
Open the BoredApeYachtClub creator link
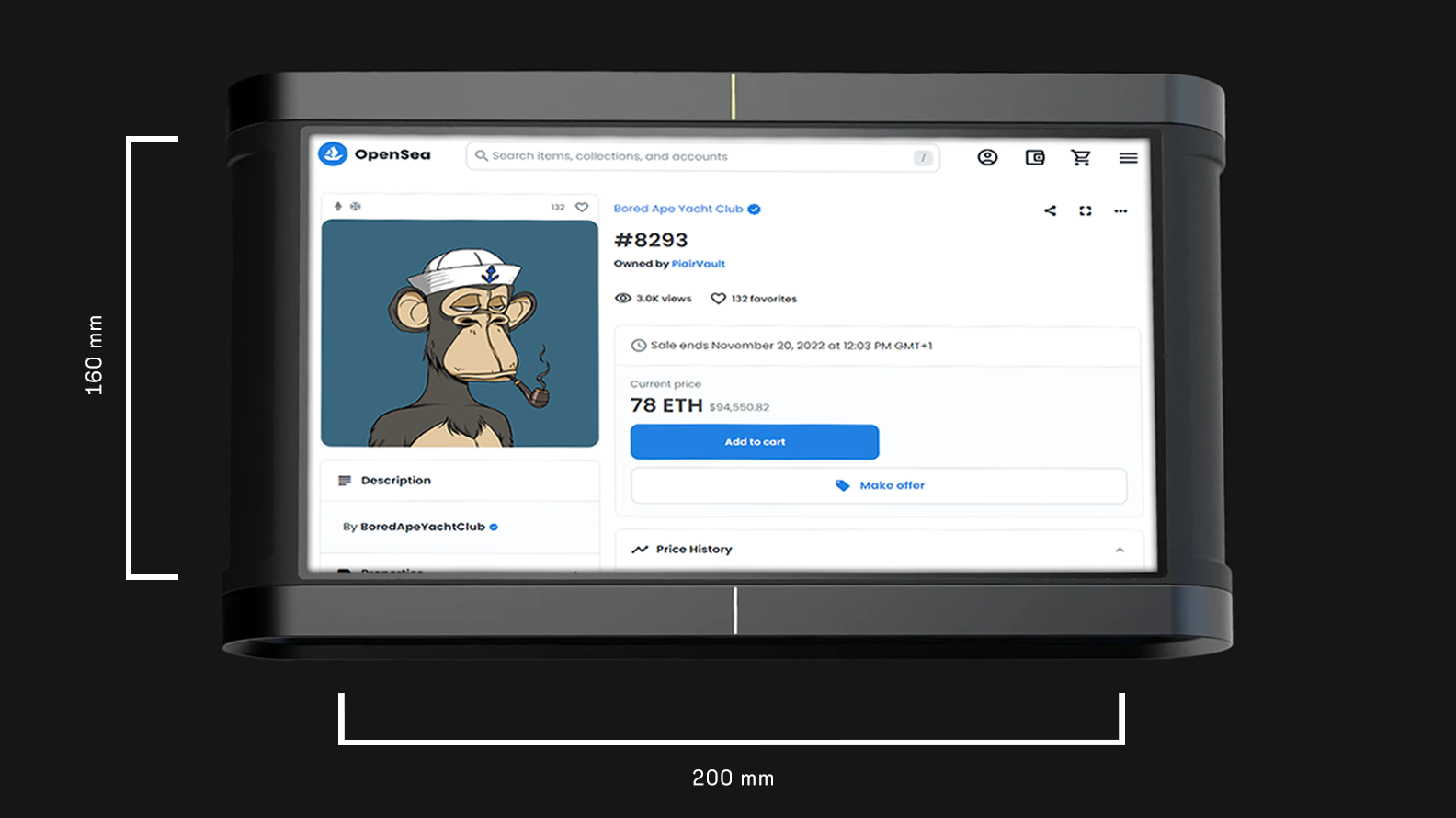pyautogui.click(x=422, y=527)
